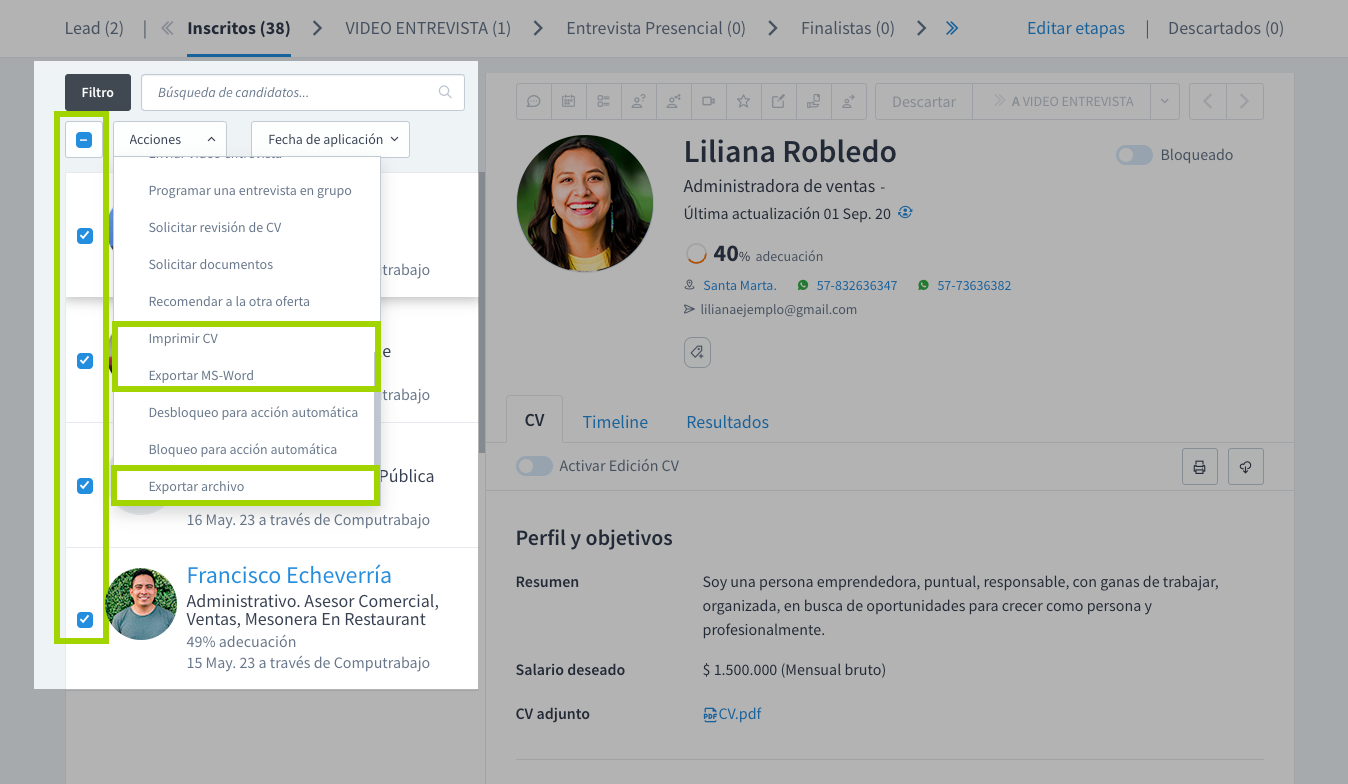Uncheck Francisco Echeverría's checkbox
This screenshot has width=1348, height=784.
point(85,619)
